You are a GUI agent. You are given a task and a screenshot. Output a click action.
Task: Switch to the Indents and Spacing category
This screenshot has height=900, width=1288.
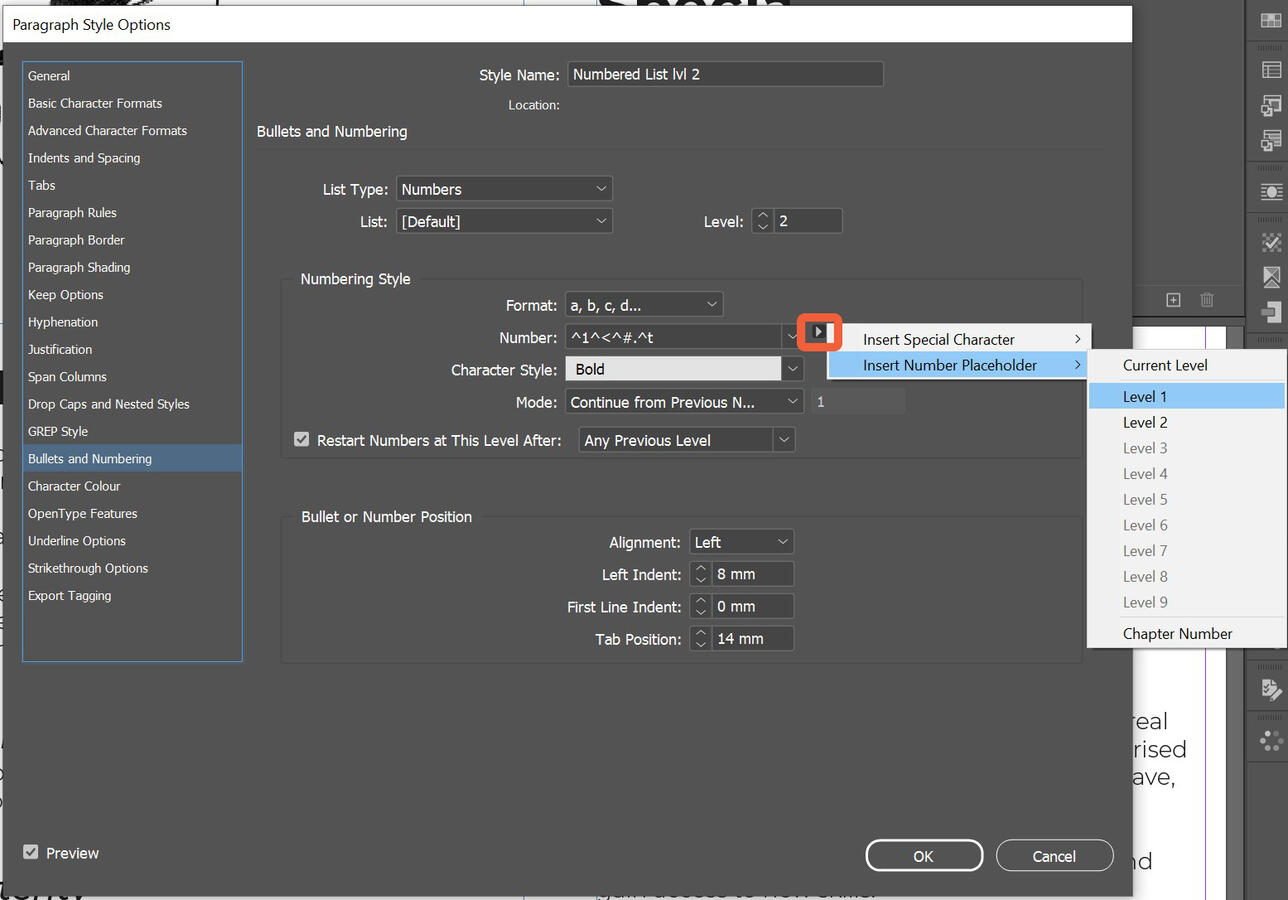point(84,157)
